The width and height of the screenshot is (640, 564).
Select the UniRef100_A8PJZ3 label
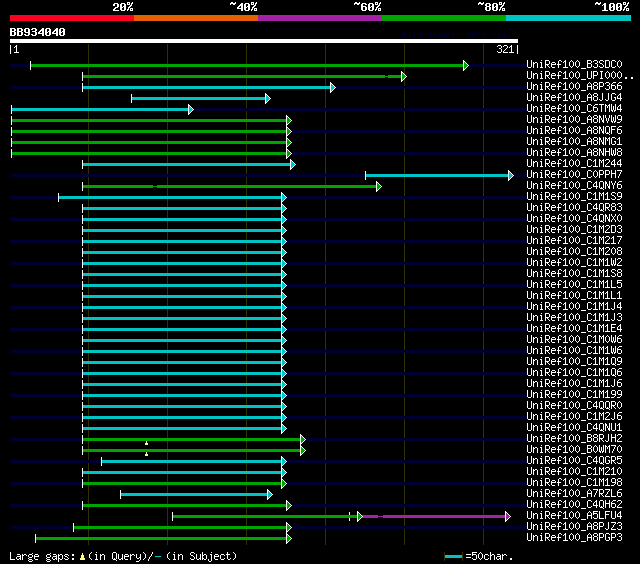click(x=574, y=527)
